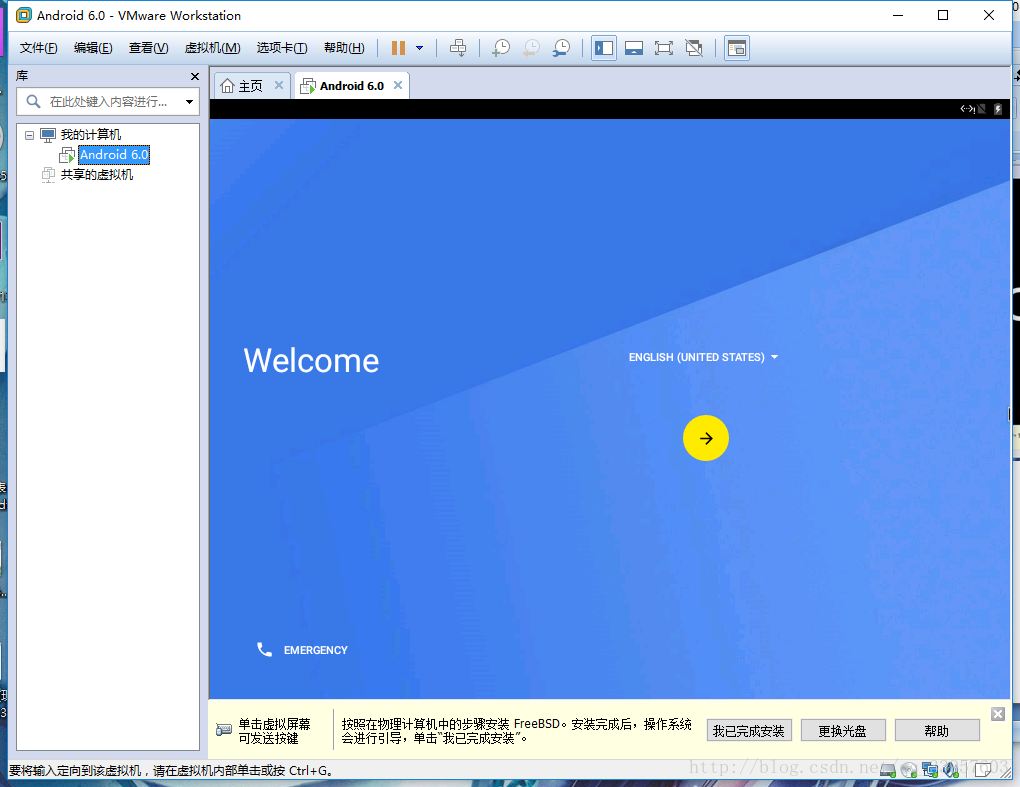1020x787 pixels.
Task: Click the Send Ctrl+Alt+Del toolbar icon
Action: (x=458, y=47)
